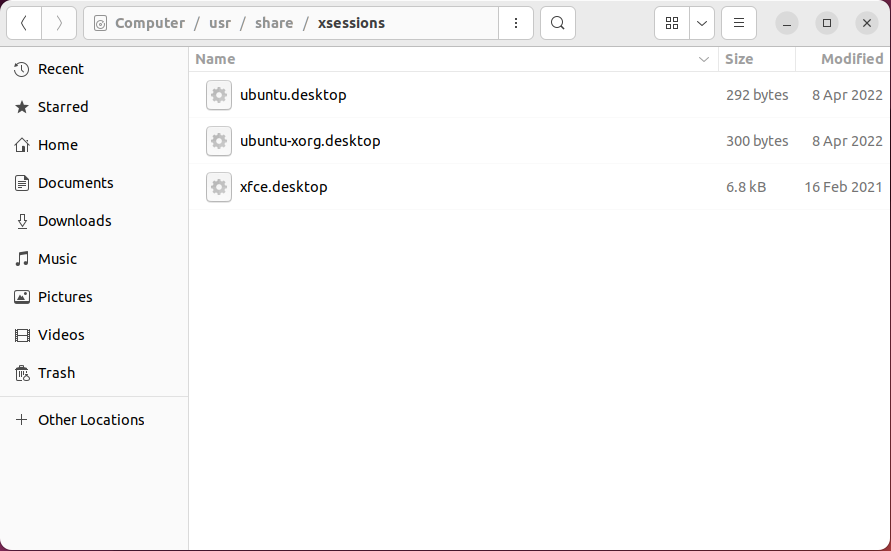The height and width of the screenshot is (551, 891).
Task: Click the Starred star icon in sidebar
Action: pos(22,107)
